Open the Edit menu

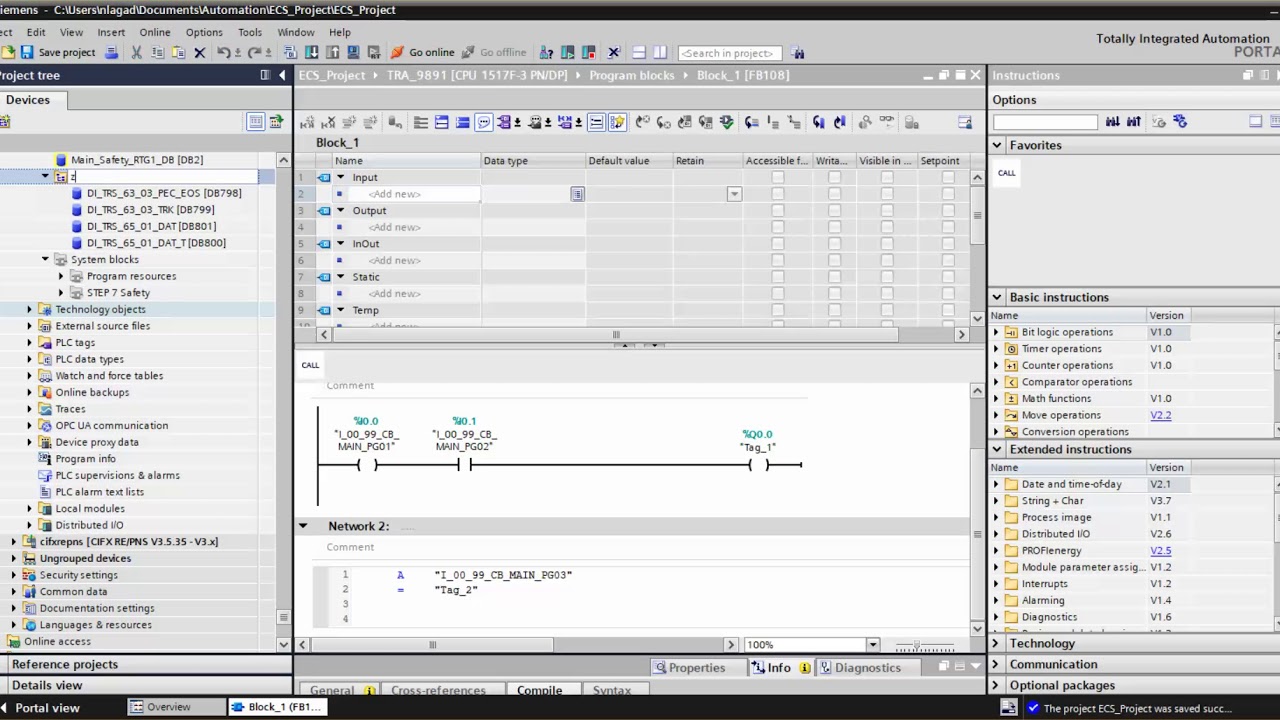[x=36, y=32]
